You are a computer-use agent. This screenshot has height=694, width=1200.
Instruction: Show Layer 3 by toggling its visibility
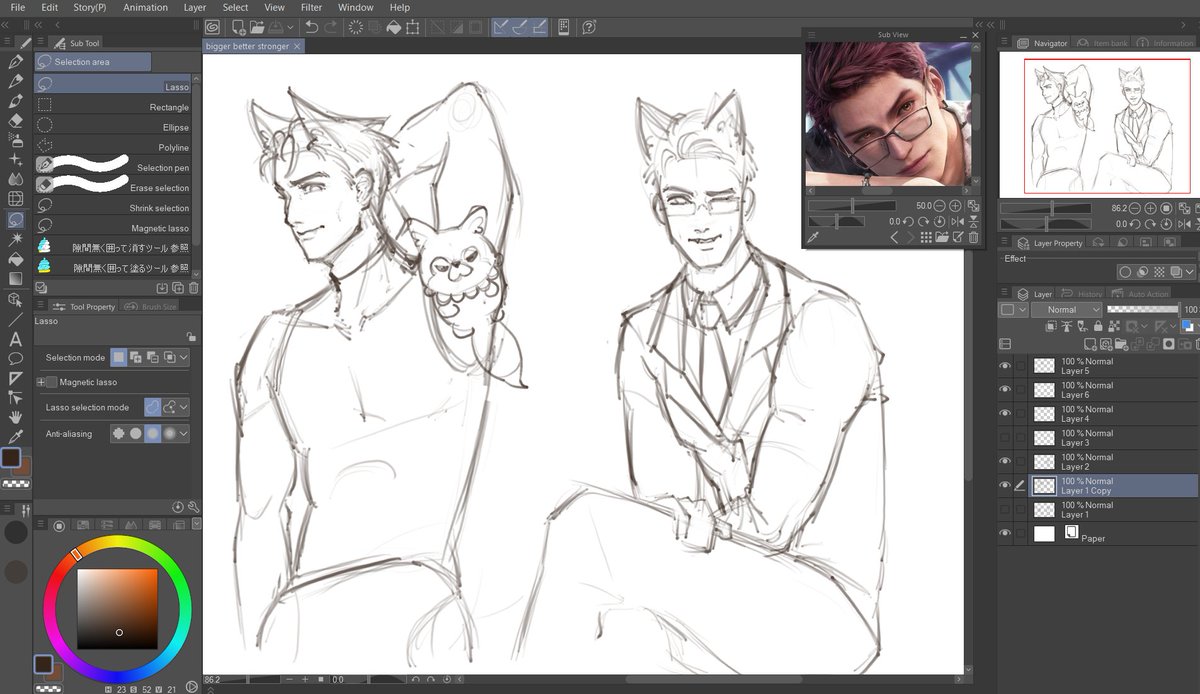[x=1005, y=438]
